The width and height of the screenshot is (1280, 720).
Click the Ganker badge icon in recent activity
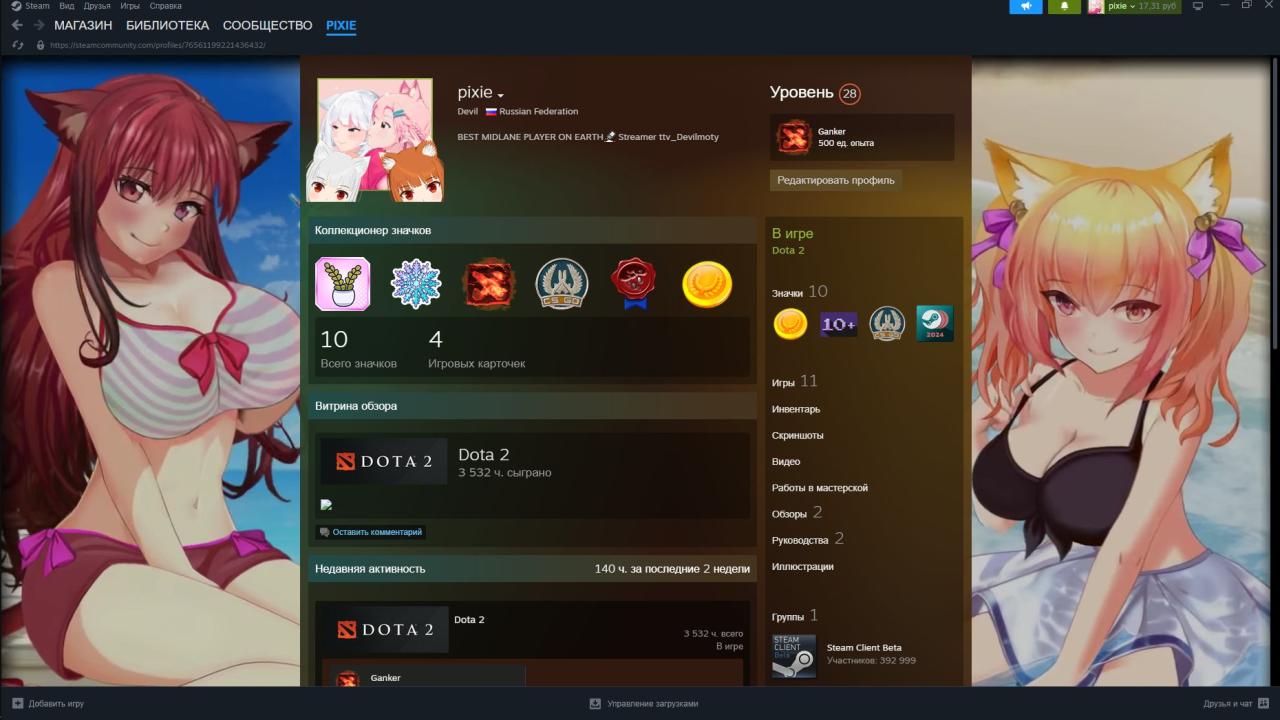347,679
